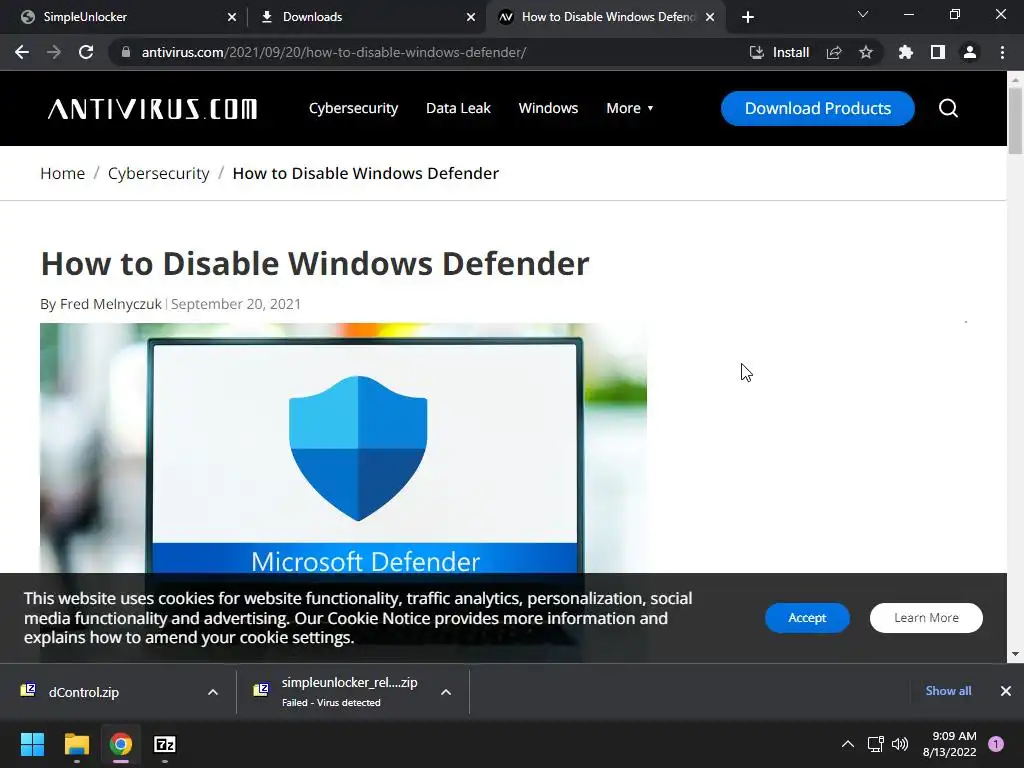Expand simpleunlocker download options chevron

[446, 692]
